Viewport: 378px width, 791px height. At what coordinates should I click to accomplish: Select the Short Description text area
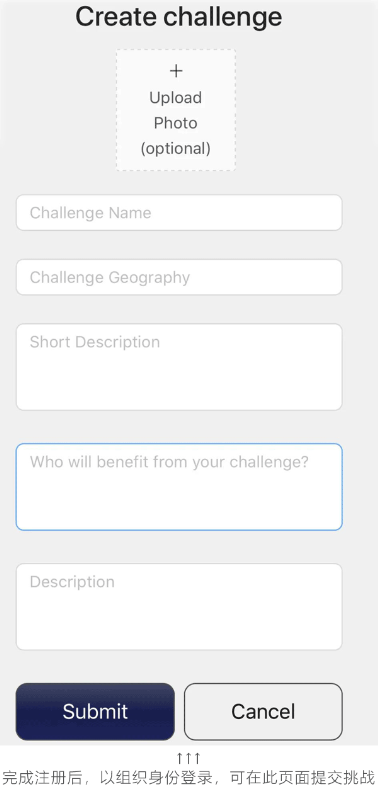coord(179,367)
